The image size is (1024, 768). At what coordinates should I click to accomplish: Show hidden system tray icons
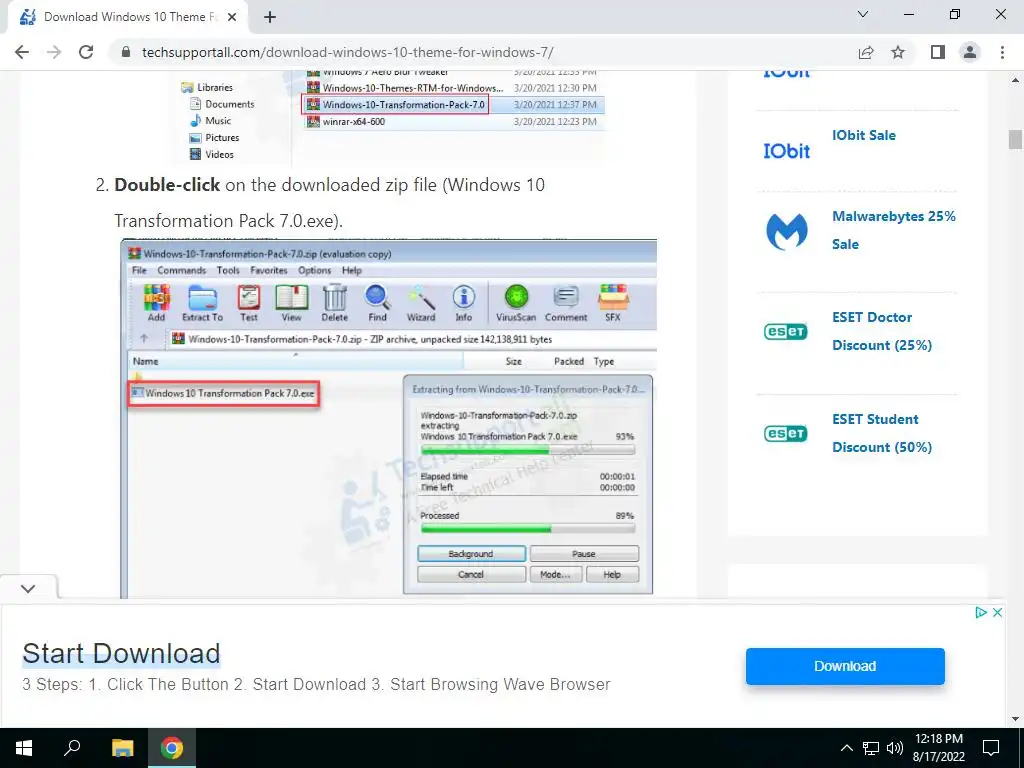(846, 748)
